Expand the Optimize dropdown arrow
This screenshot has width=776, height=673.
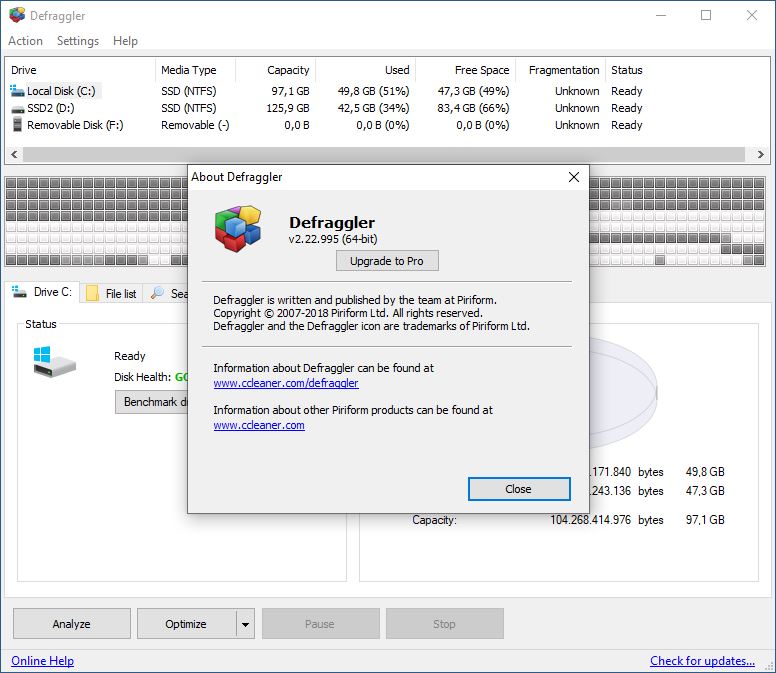[x=245, y=624]
